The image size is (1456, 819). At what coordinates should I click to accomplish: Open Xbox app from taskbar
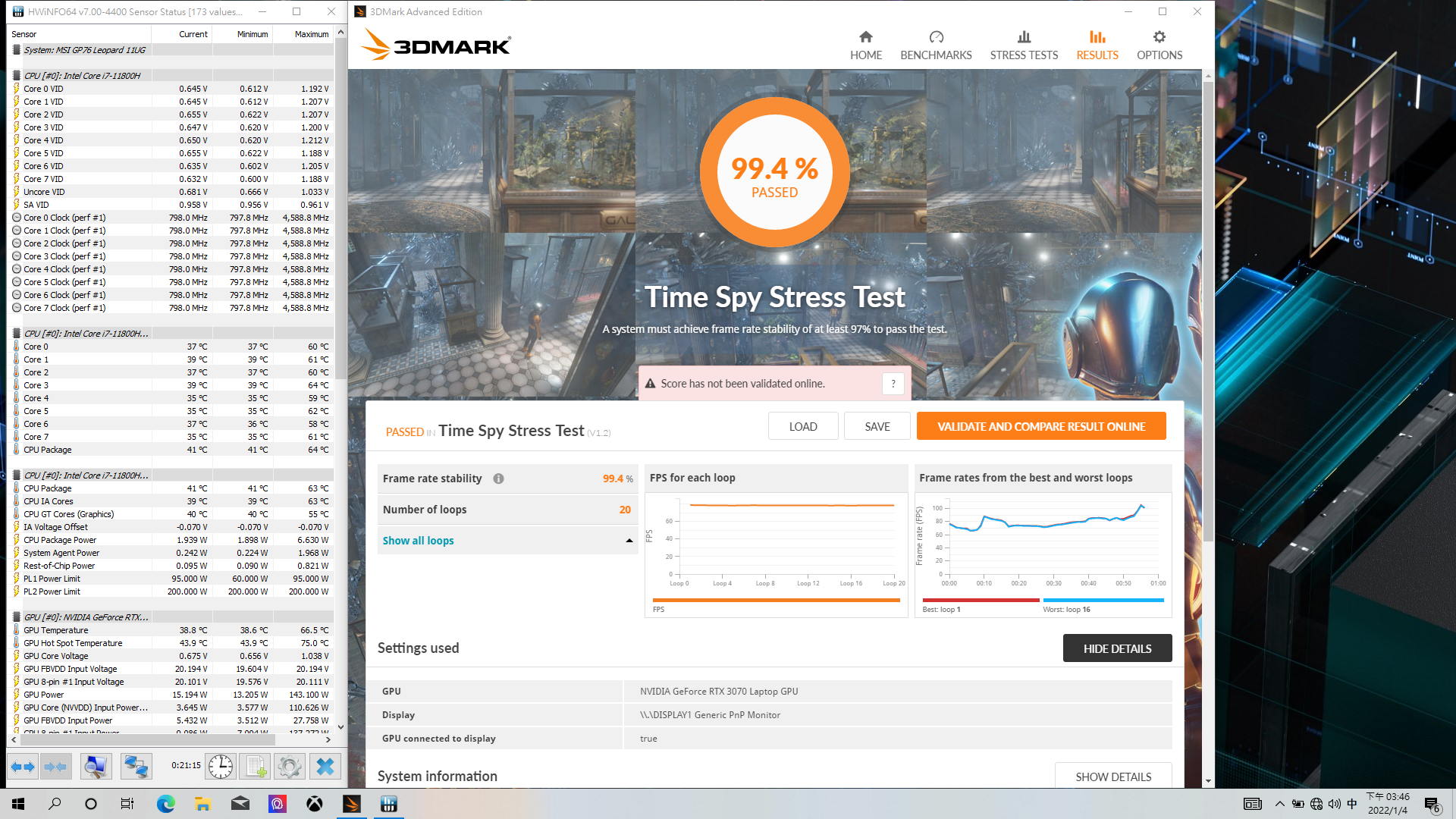pyautogui.click(x=314, y=804)
